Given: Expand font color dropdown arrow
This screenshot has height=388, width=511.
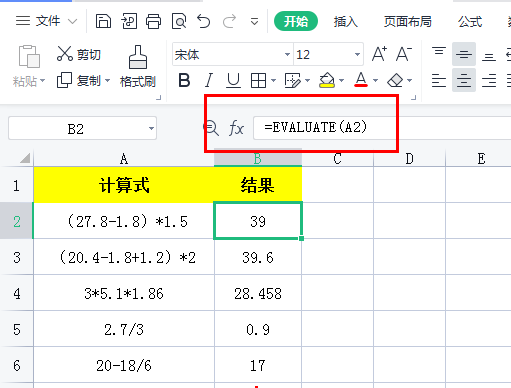Looking at the screenshot, I should click(376, 80).
